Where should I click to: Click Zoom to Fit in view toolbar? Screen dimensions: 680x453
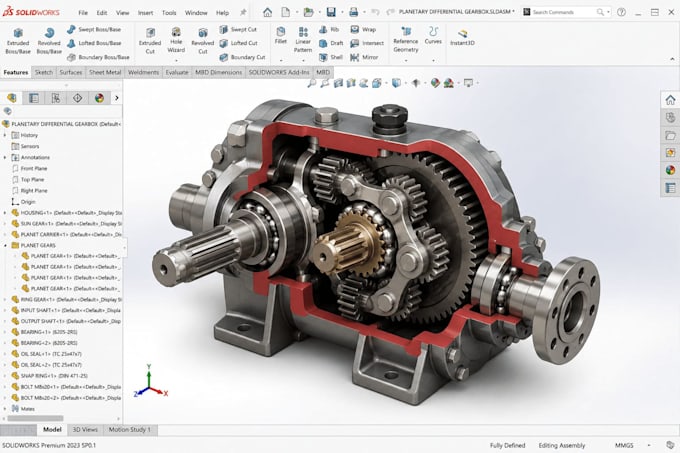(312, 83)
